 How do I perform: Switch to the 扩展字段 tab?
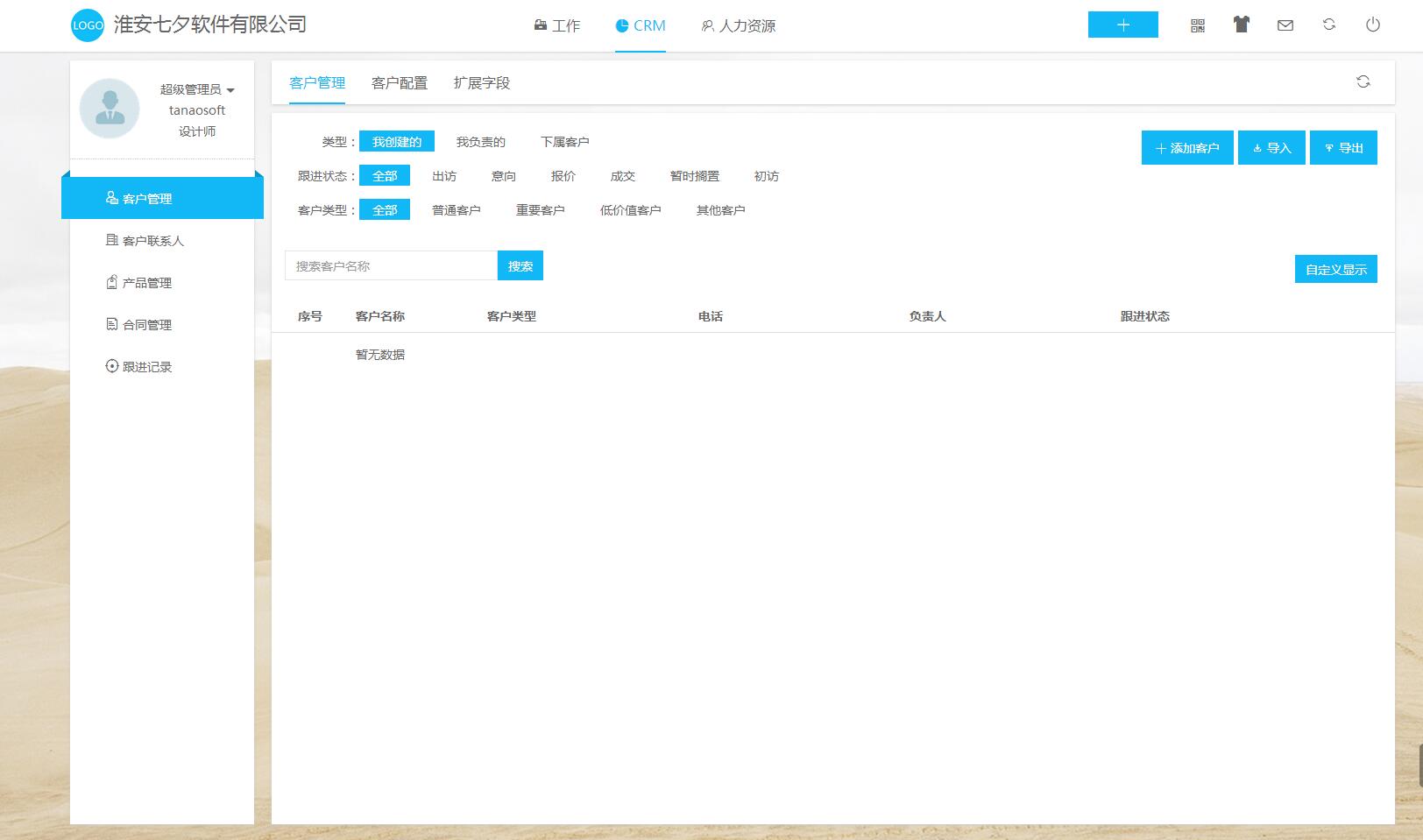click(x=481, y=83)
